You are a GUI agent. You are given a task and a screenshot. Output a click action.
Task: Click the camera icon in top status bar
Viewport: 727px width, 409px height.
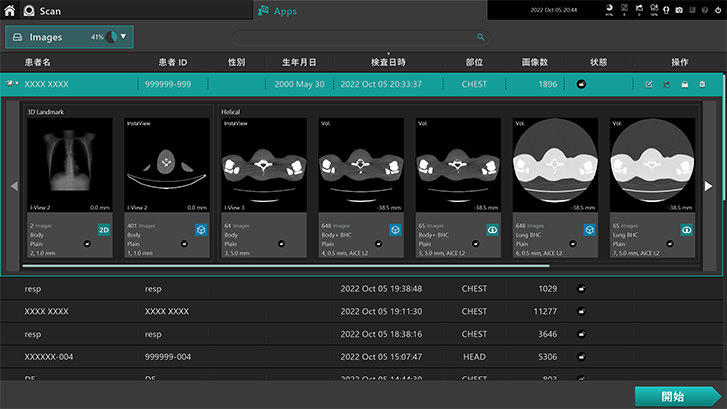[x=679, y=10]
